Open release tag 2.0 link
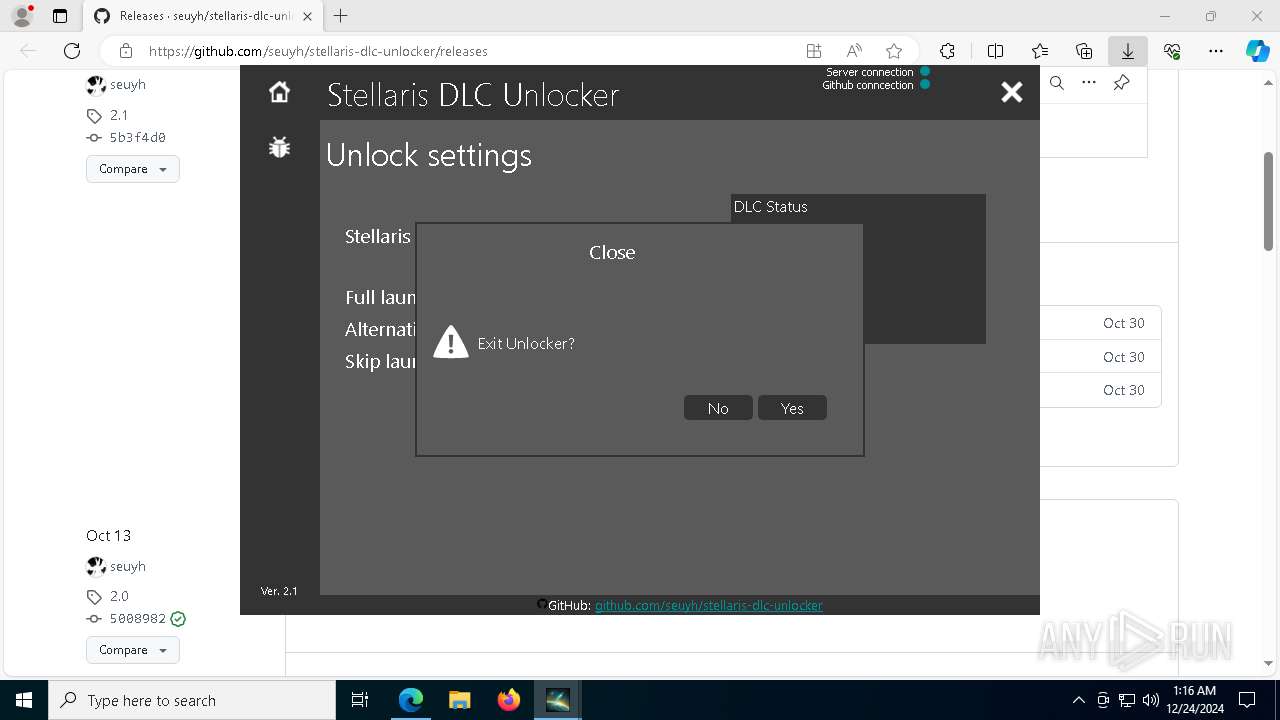 click(x=118, y=596)
